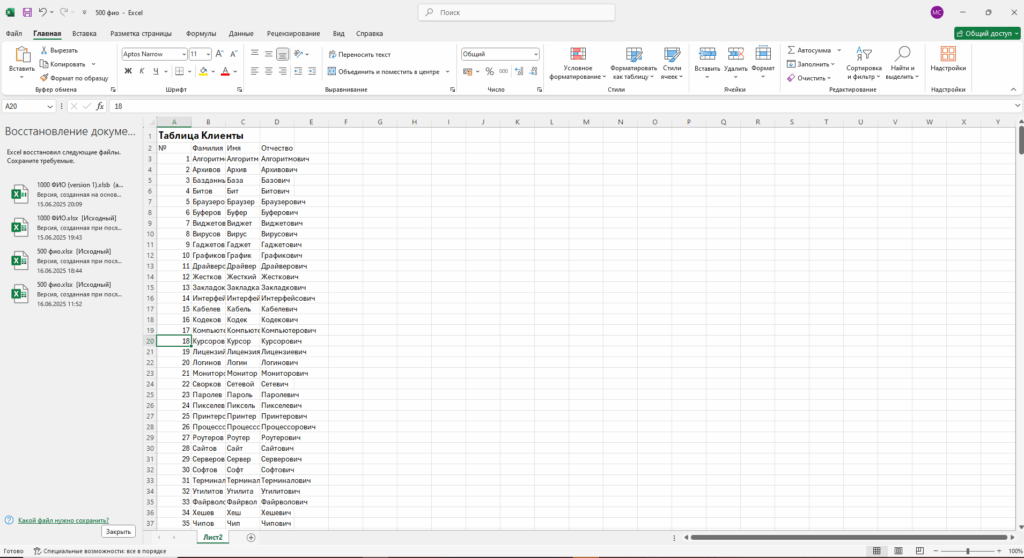The width and height of the screenshot is (1024, 558).
Task: Click Format Painter (Формат по образцу)
Action: click(74, 78)
